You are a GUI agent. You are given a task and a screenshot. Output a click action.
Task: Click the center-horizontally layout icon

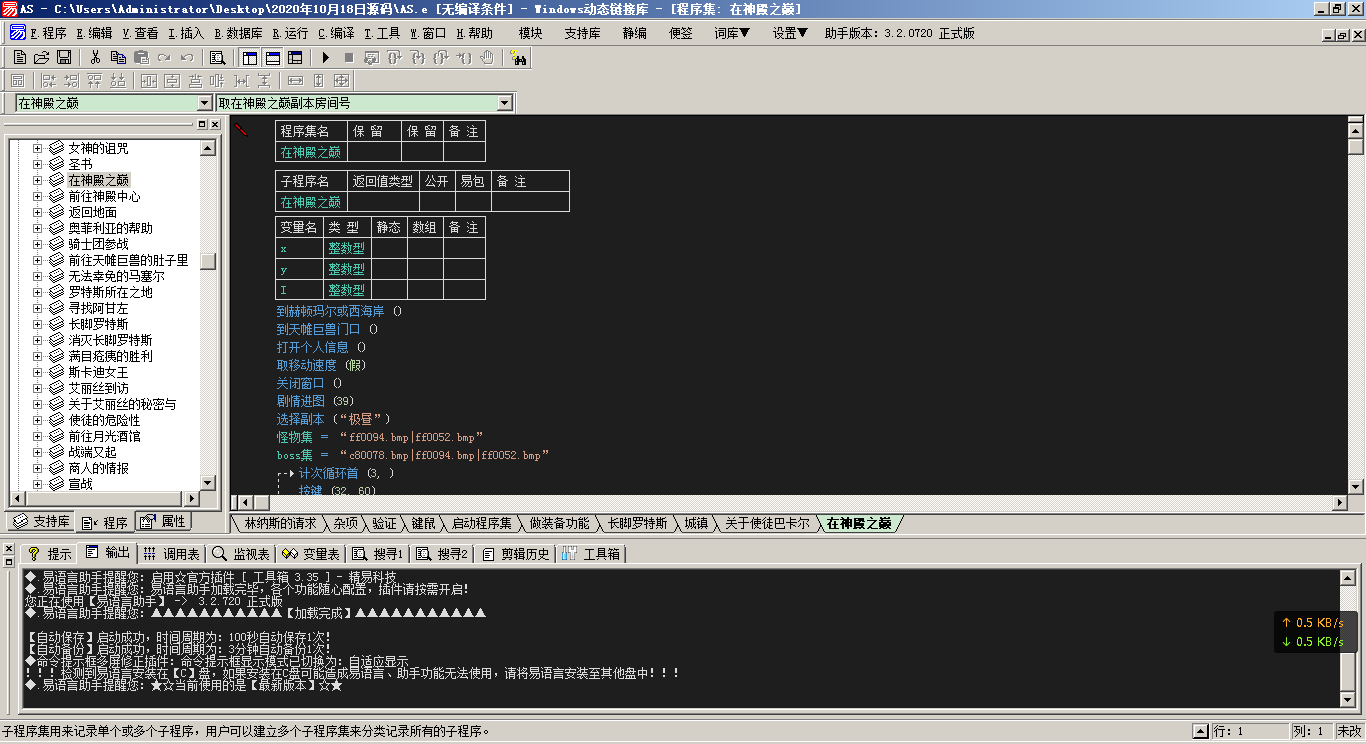tap(148, 81)
